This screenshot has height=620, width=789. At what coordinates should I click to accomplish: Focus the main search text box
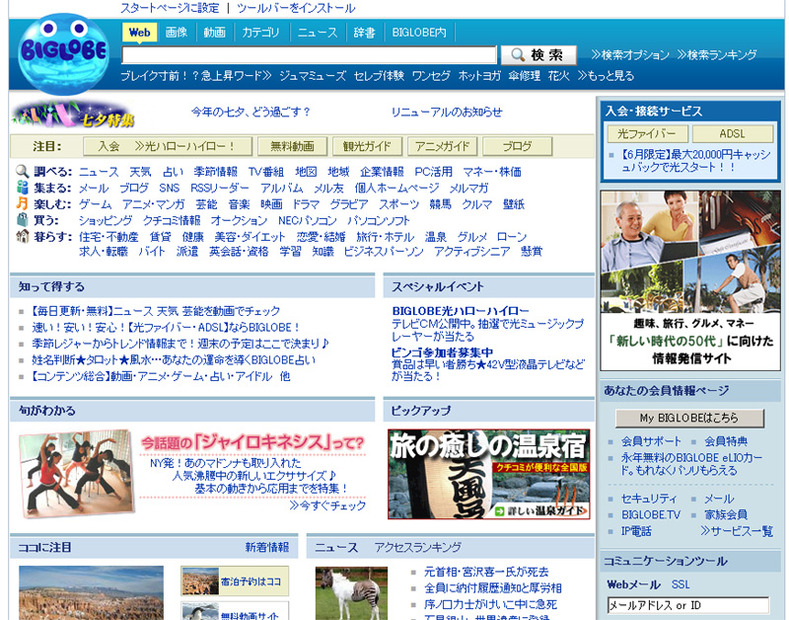click(309, 55)
